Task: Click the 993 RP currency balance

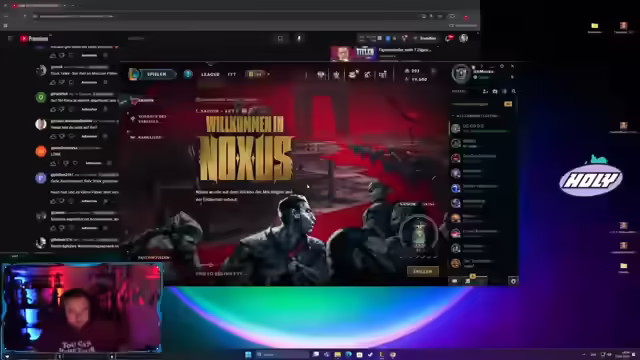Action: click(x=412, y=71)
